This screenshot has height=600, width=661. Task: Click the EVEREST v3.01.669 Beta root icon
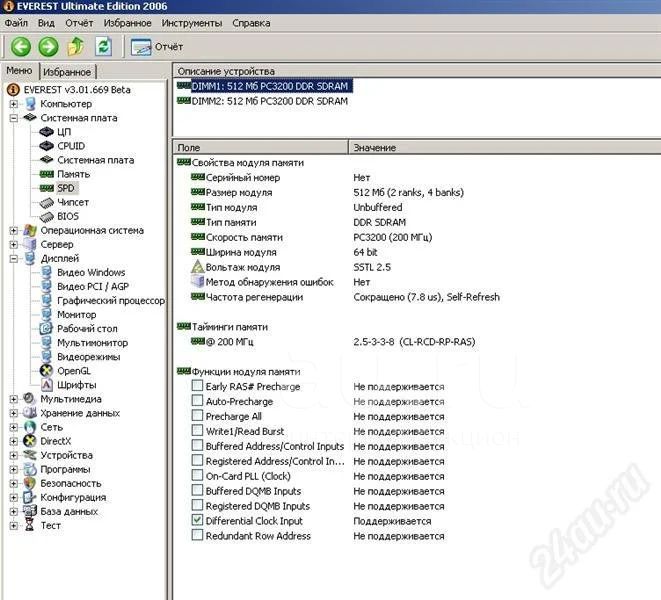click(x=13, y=89)
